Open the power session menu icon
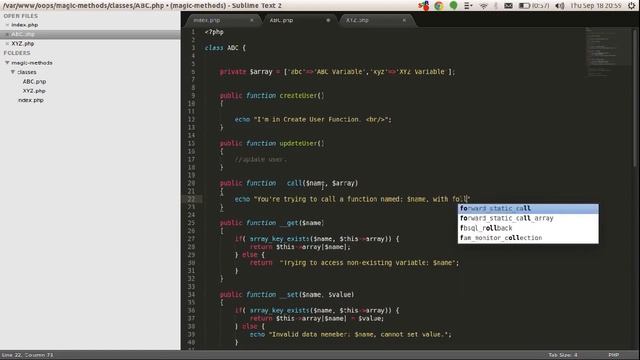640x360 pixels. pyautogui.click(x=632, y=6)
